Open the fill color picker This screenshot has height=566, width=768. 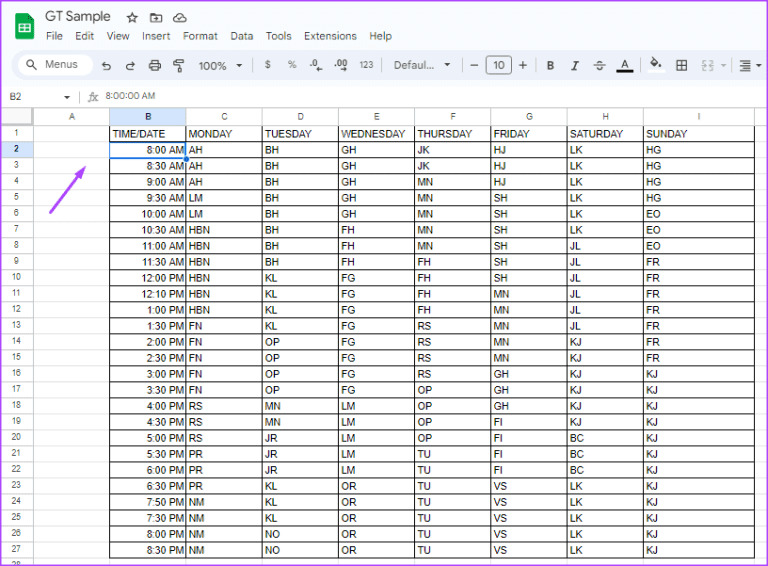click(656, 65)
